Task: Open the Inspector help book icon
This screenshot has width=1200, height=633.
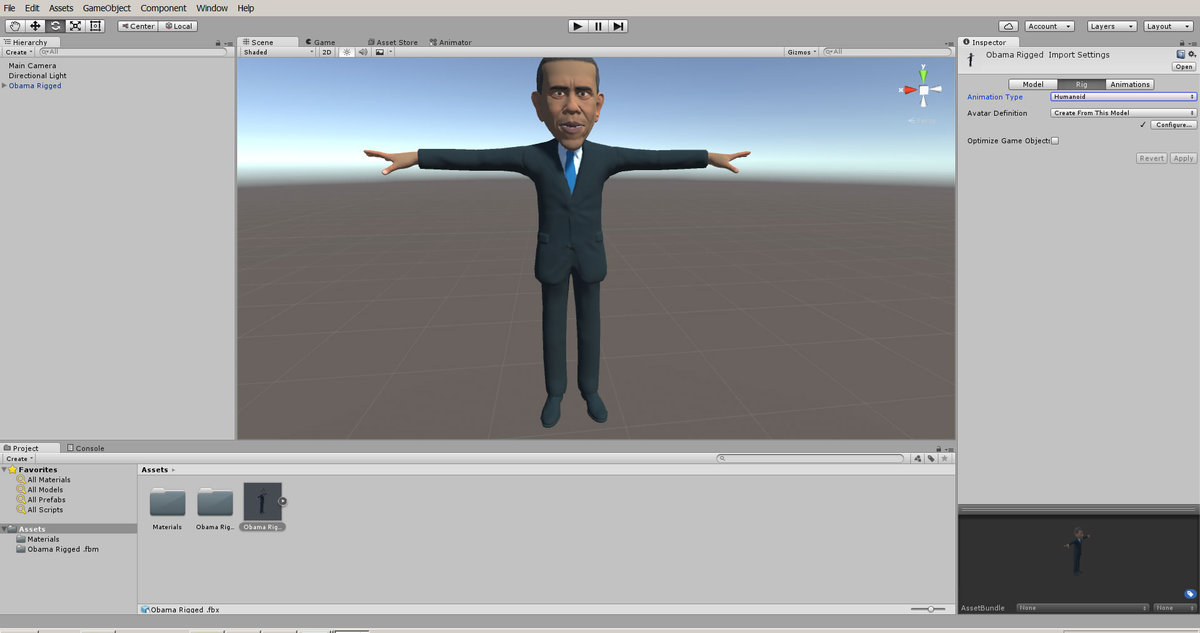Action: 1183,54
